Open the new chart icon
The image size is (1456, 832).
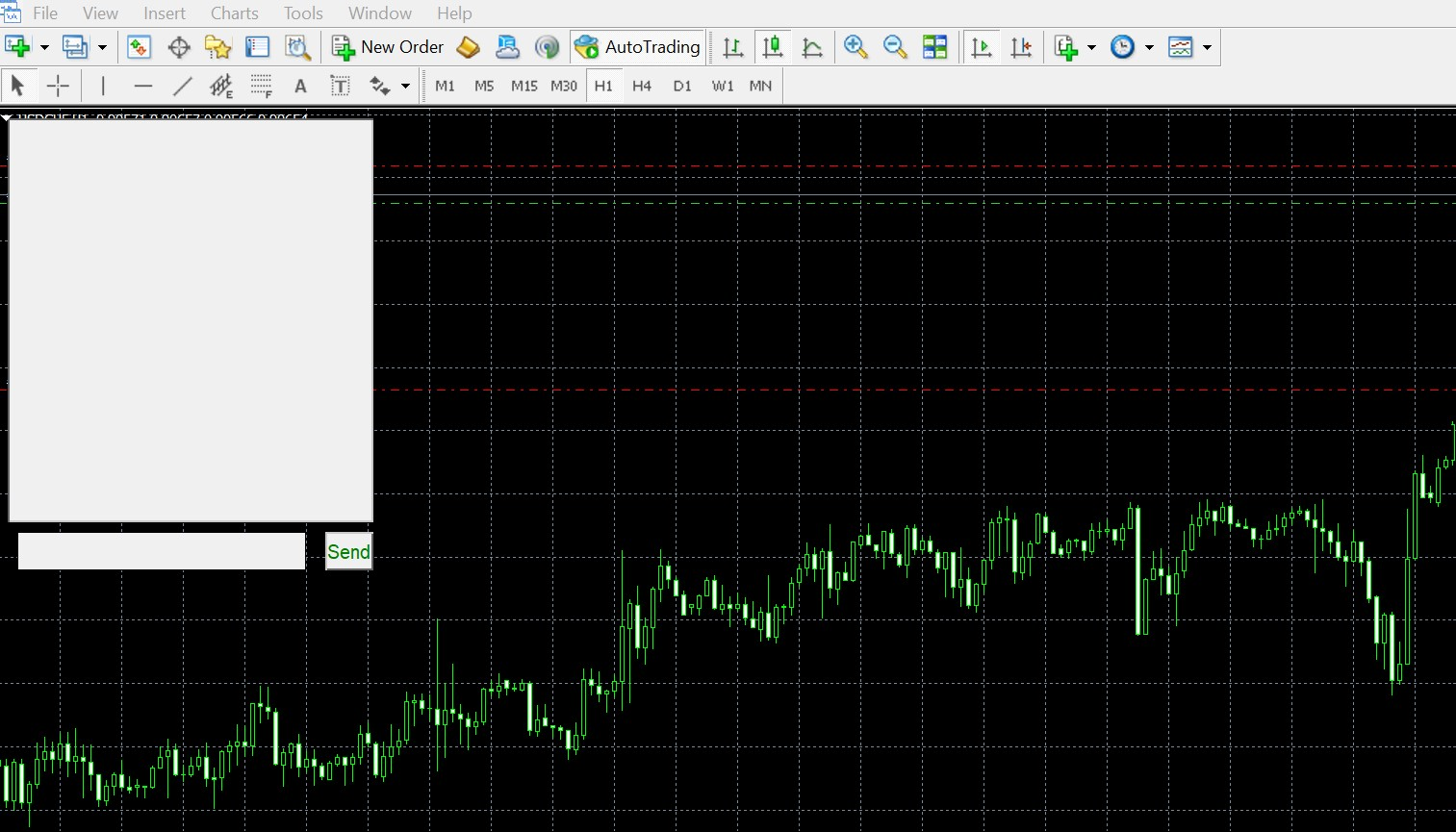coord(17,47)
